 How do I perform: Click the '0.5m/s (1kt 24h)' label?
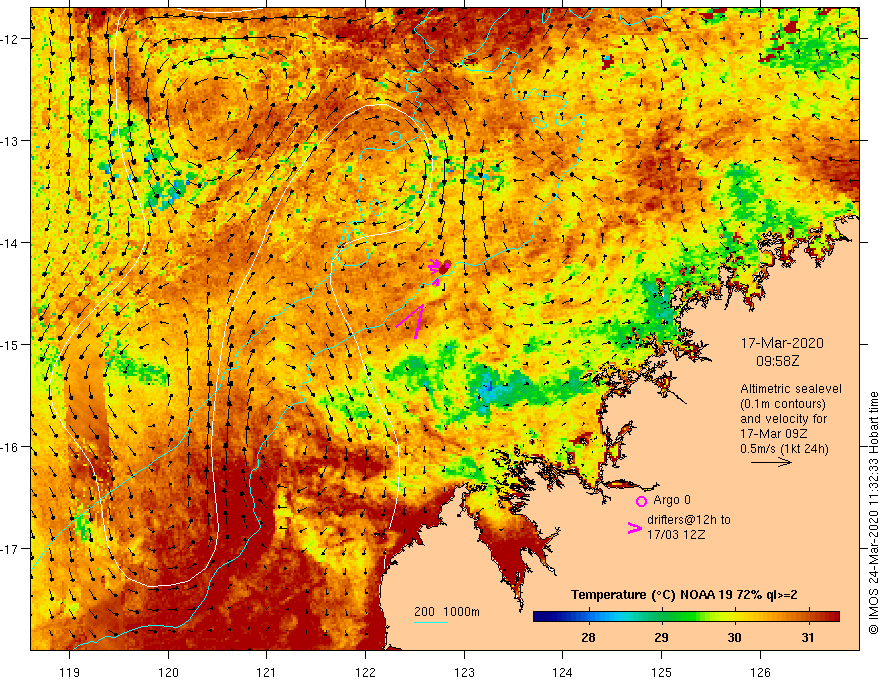click(x=784, y=449)
